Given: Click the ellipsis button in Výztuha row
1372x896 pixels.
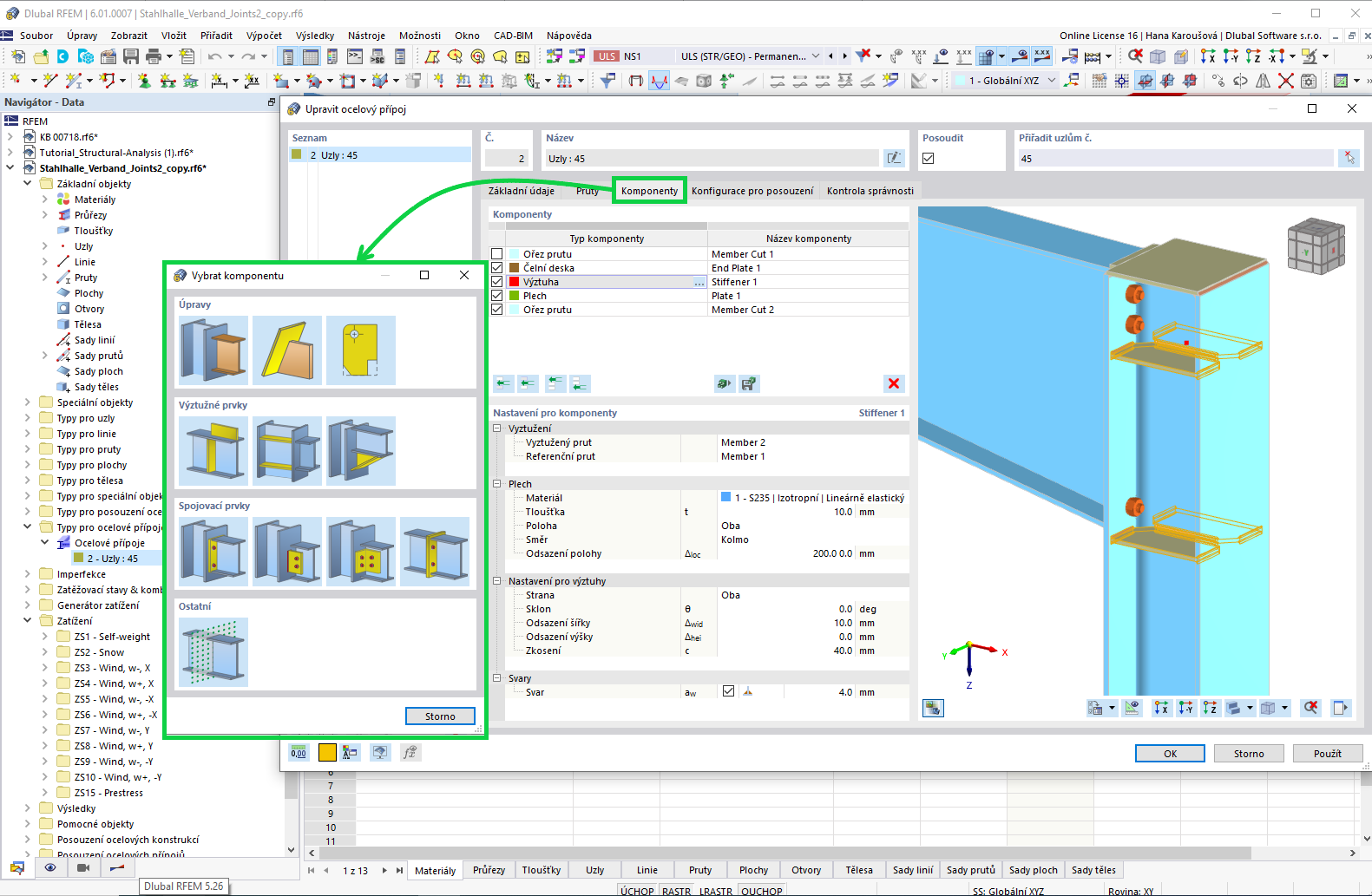Looking at the screenshot, I should [x=699, y=282].
